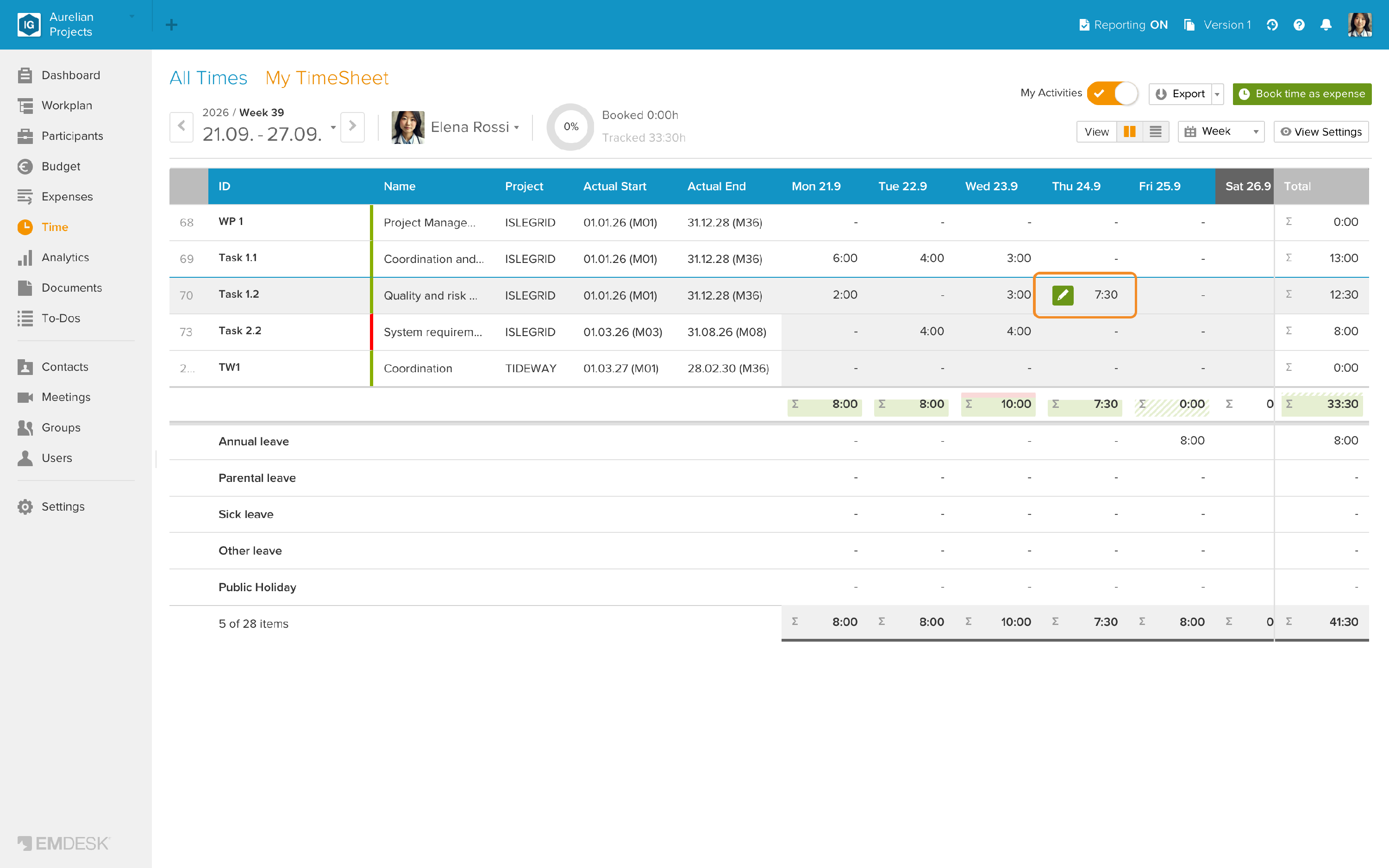Click the notifications bell icon
The width and height of the screenshot is (1389, 868).
point(1326,25)
